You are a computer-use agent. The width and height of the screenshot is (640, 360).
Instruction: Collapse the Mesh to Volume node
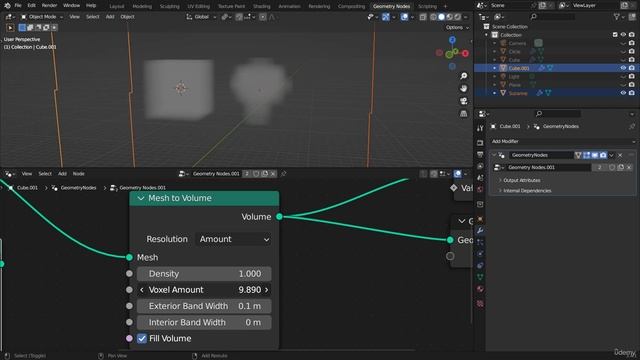tap(141, 198)
